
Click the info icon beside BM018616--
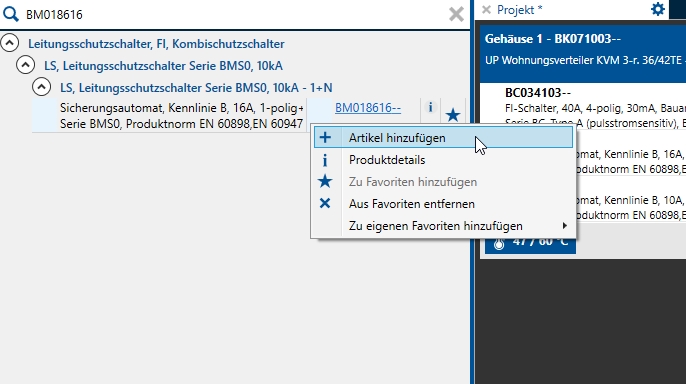[430, 107]
